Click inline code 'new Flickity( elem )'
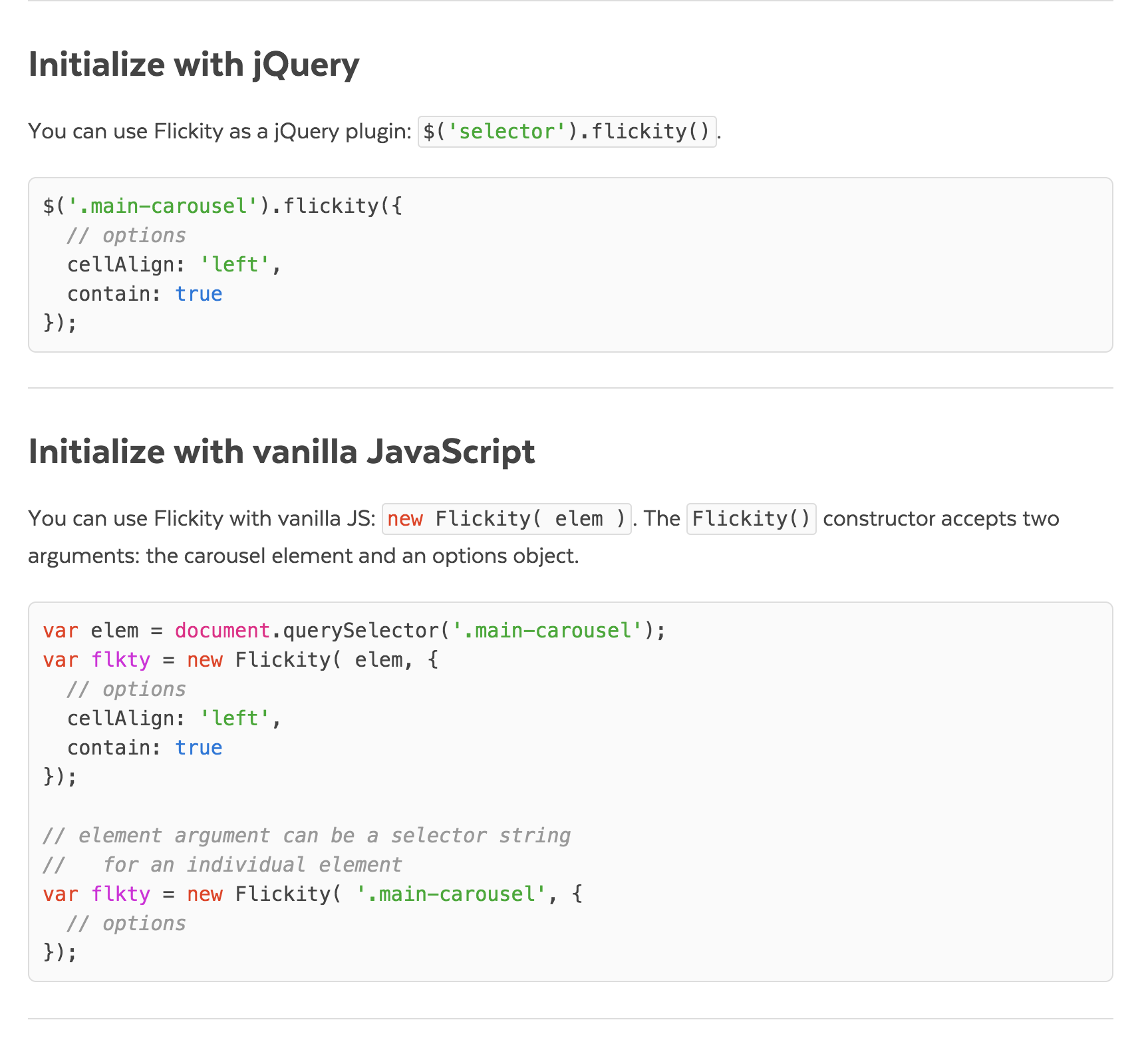Viewport: 1148px width, 1042px height. click(506, 518)
